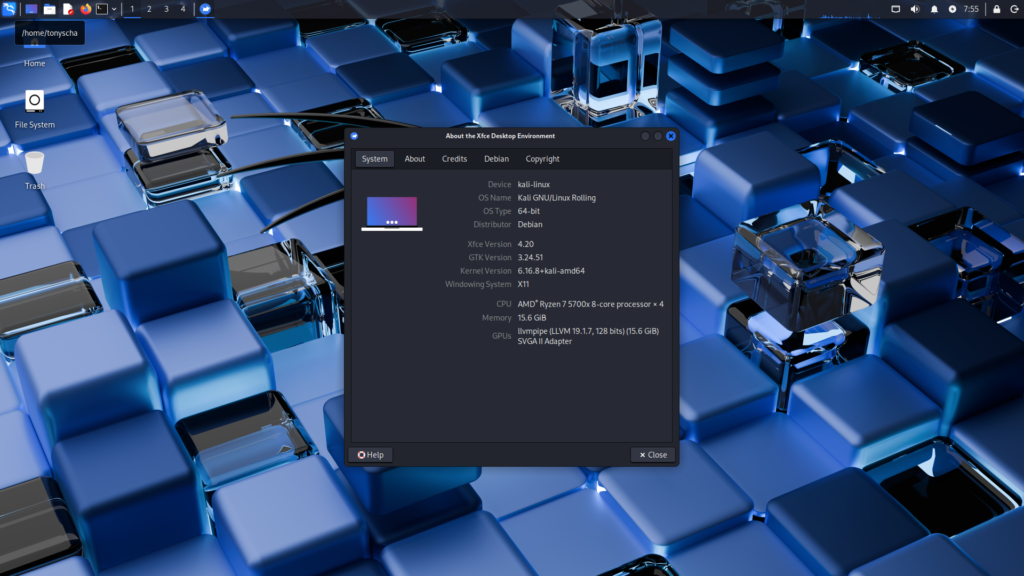
Task: Open the File System desktop icon
Action: point(34,101)
